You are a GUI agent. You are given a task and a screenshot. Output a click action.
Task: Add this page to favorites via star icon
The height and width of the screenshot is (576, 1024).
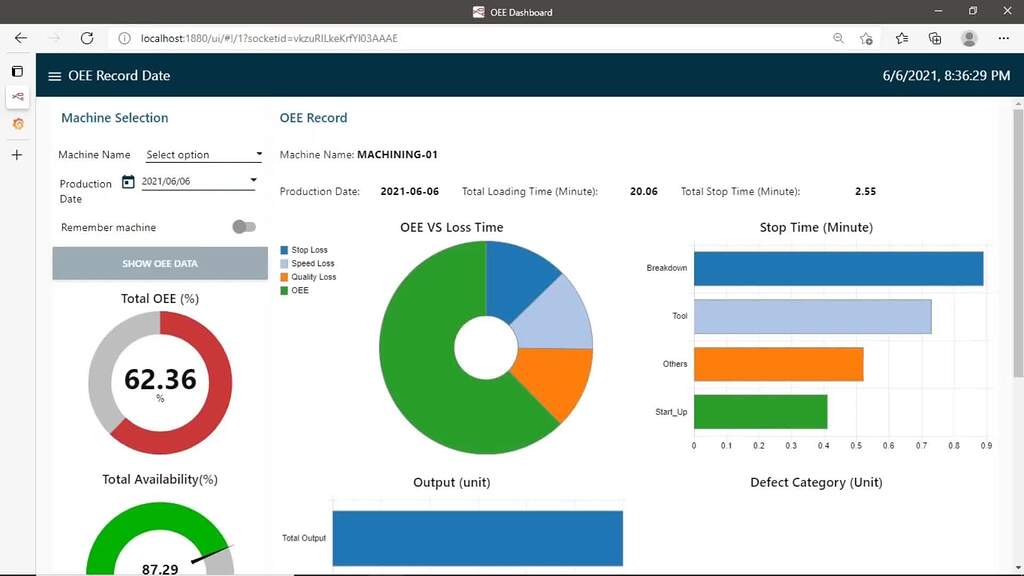point(866,38)
